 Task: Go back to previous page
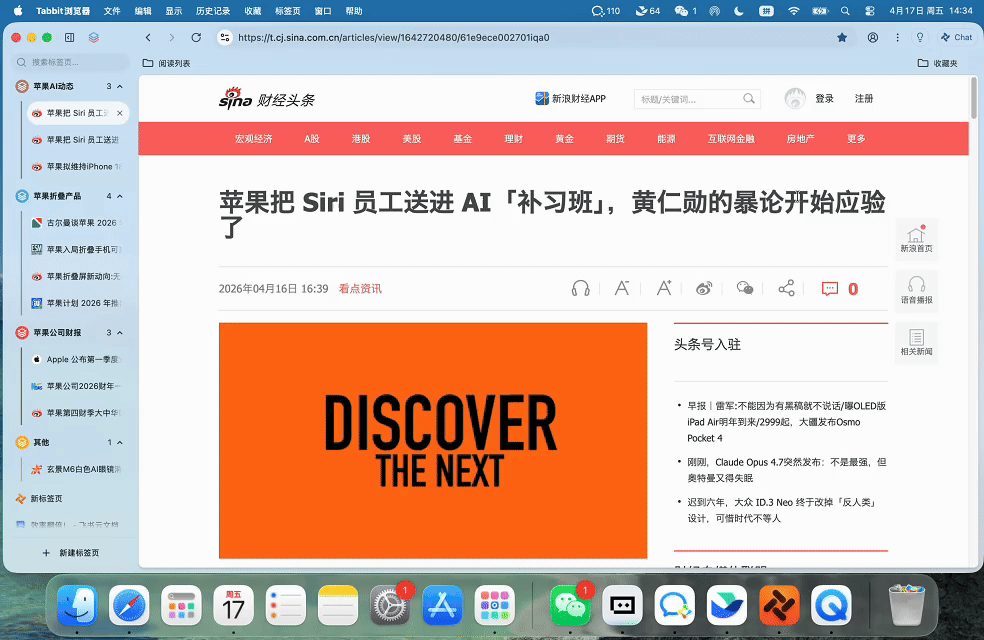coord(148,38)
